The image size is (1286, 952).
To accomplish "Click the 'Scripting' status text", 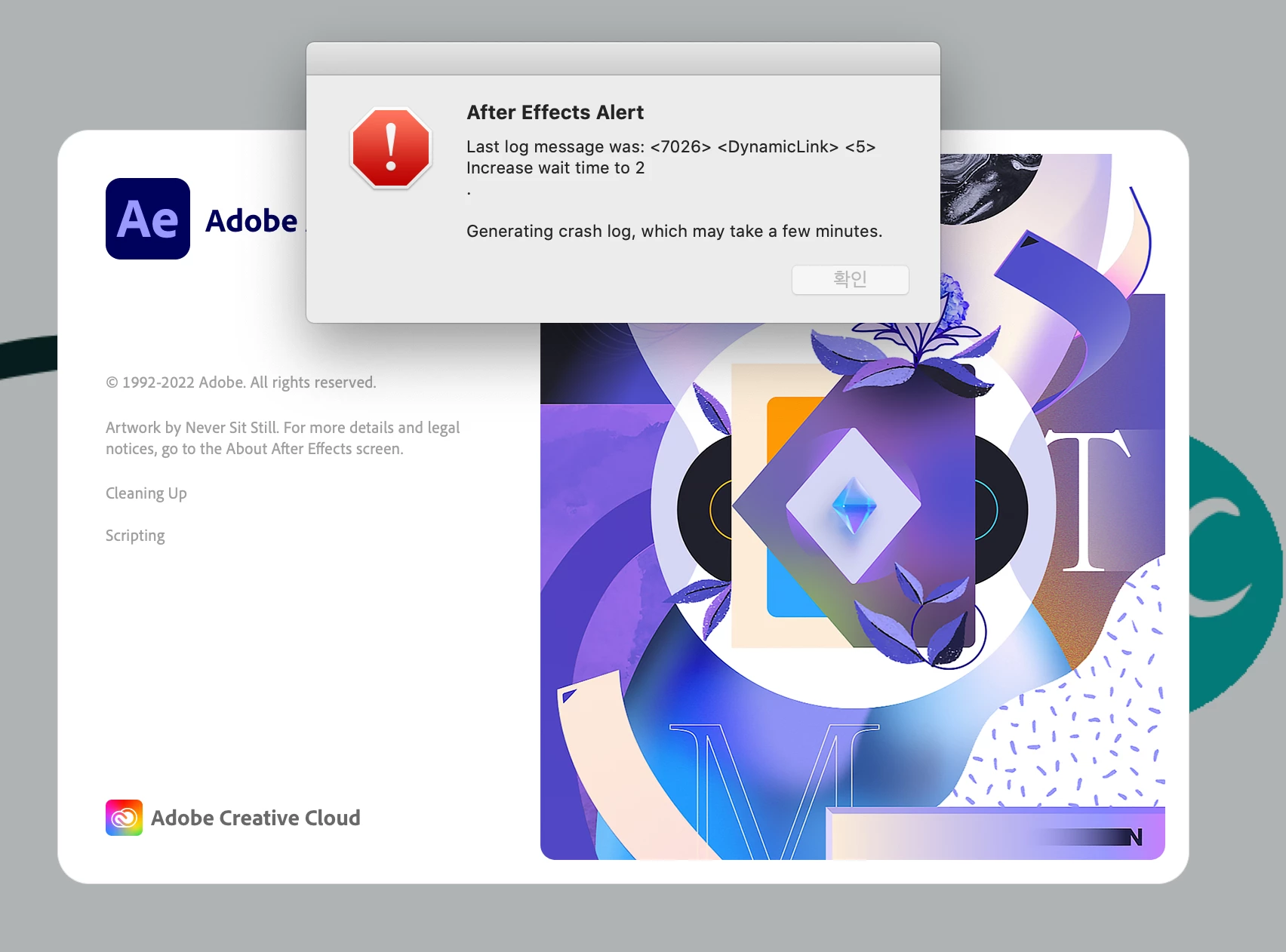I will click(x=135, y=536).
